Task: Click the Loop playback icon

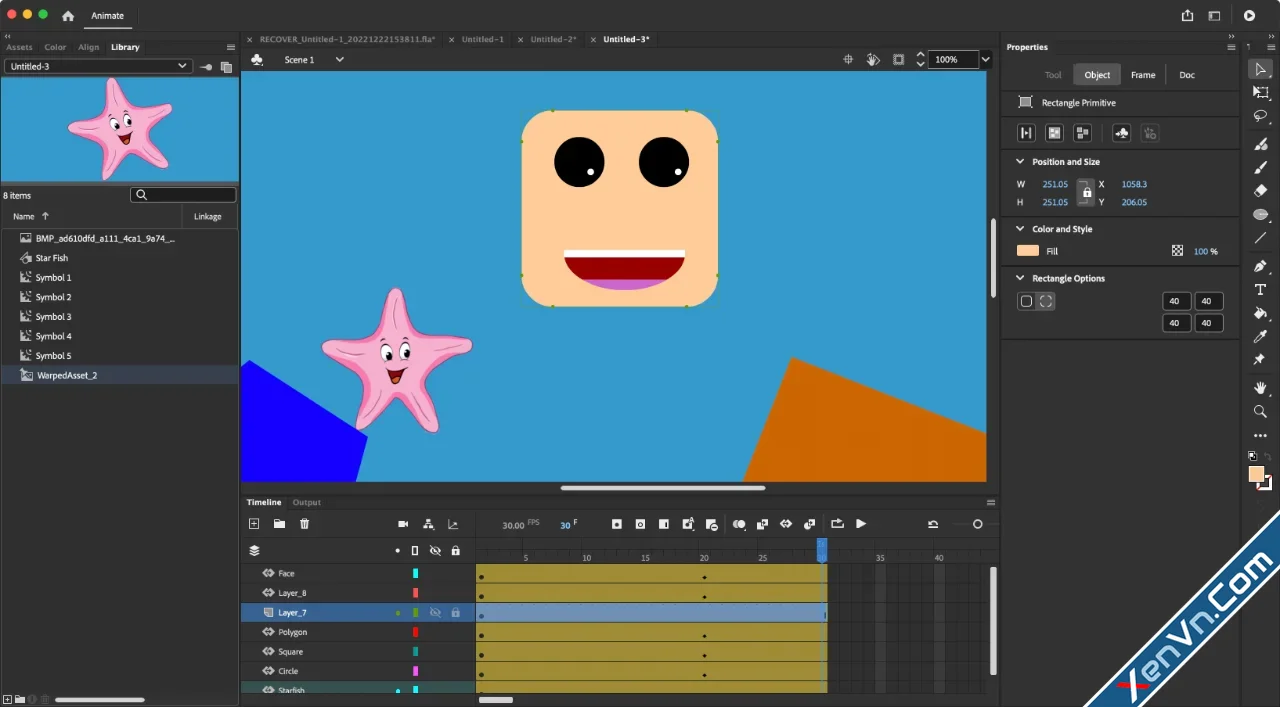Action: 837,524
